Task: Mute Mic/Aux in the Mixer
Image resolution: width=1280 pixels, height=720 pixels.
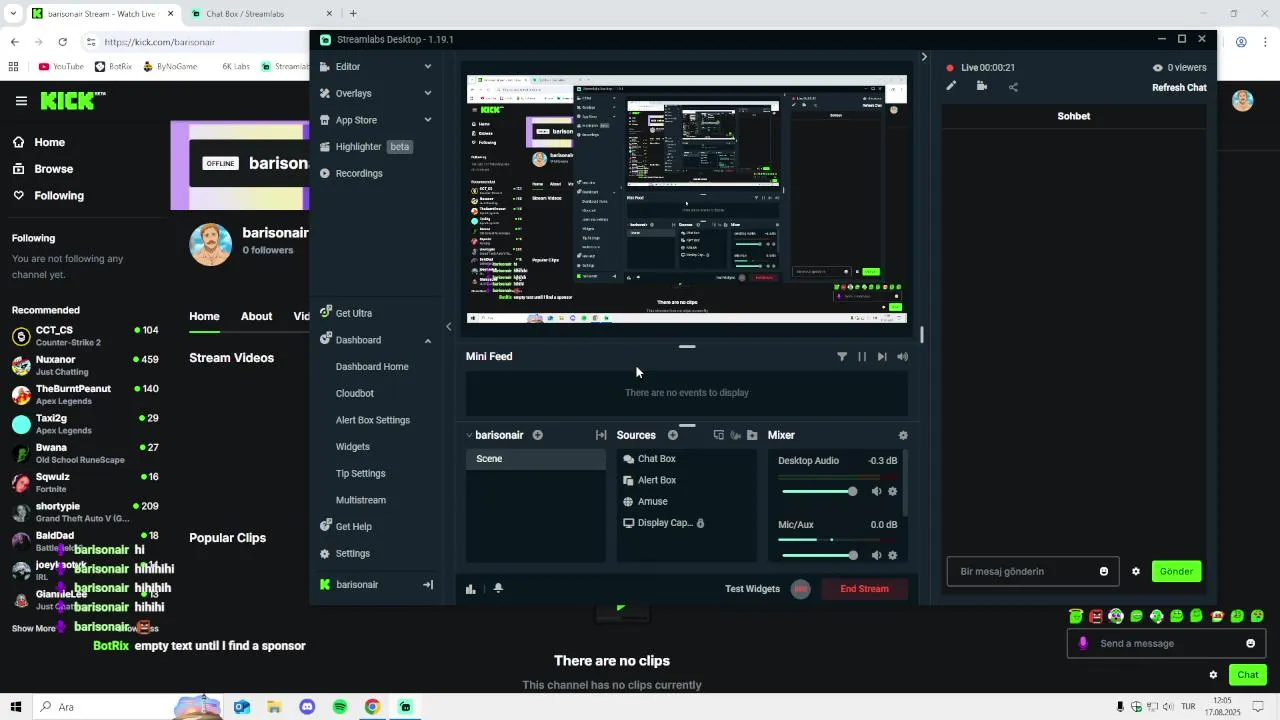Action: [877, 555]
